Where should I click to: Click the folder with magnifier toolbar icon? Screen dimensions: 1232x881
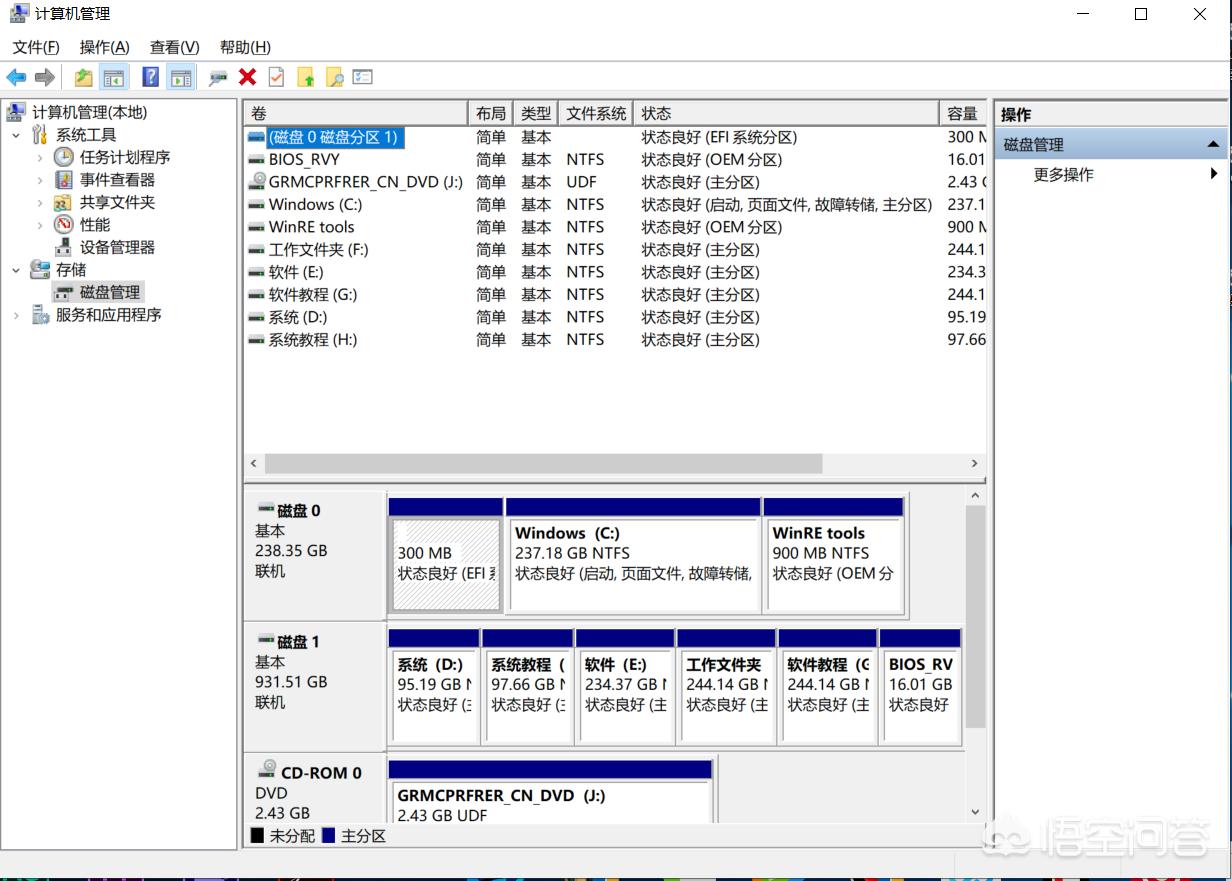coord(334,77)
